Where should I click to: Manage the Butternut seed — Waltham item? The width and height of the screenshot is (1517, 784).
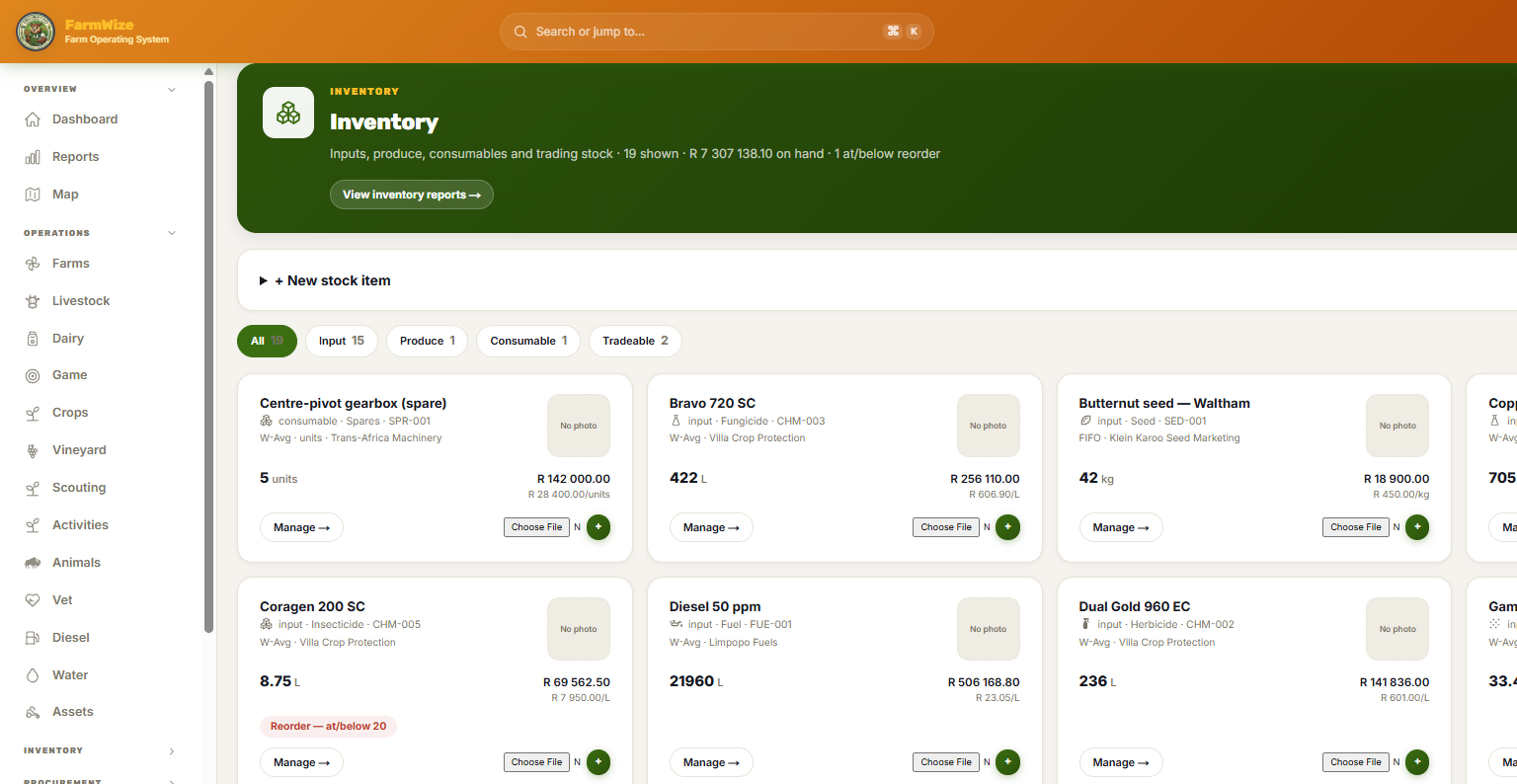click(1121, 527)
